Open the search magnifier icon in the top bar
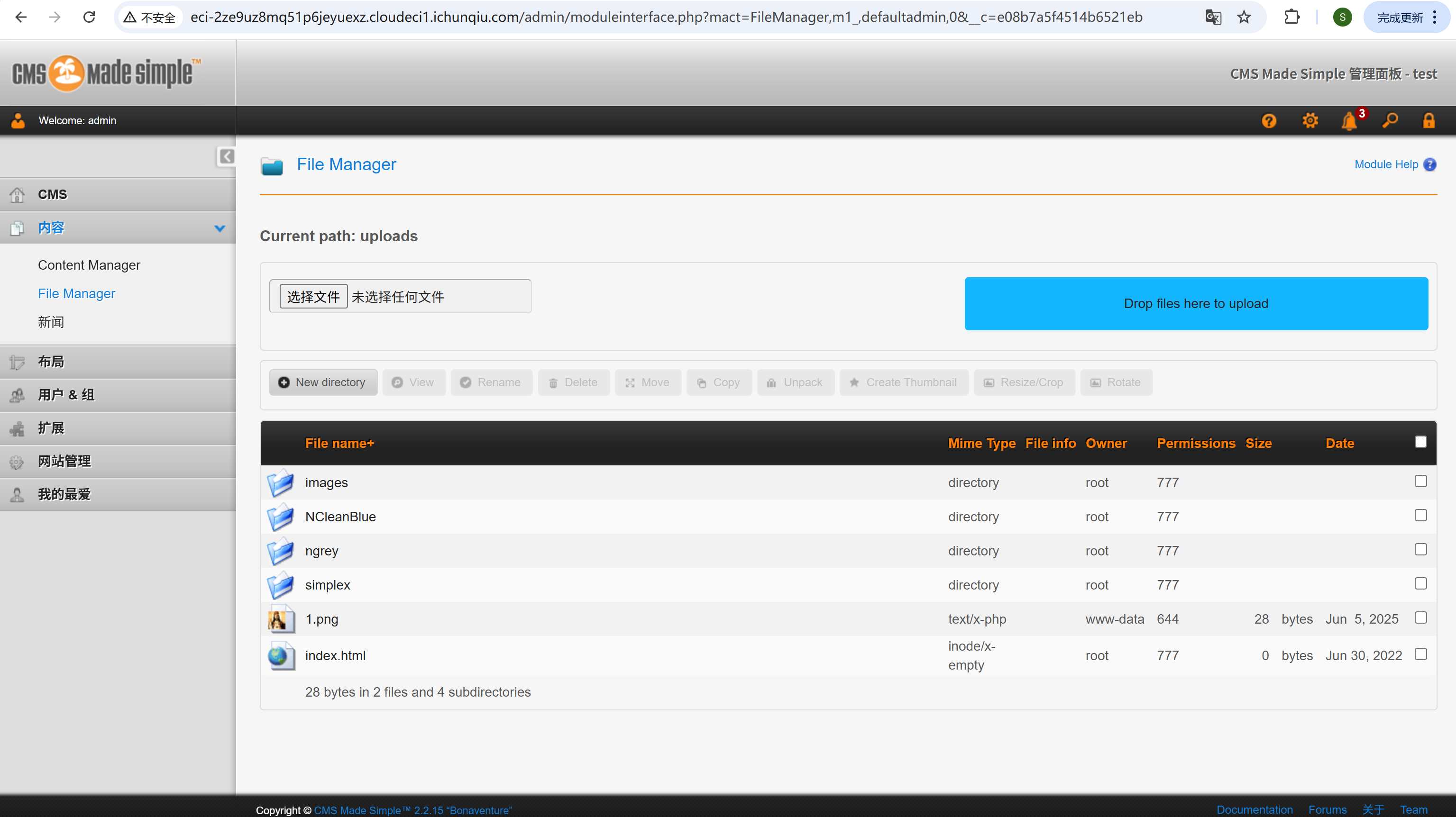Image resolution: width=1456 pixels, height=817 pixels. click(1390, 120)
